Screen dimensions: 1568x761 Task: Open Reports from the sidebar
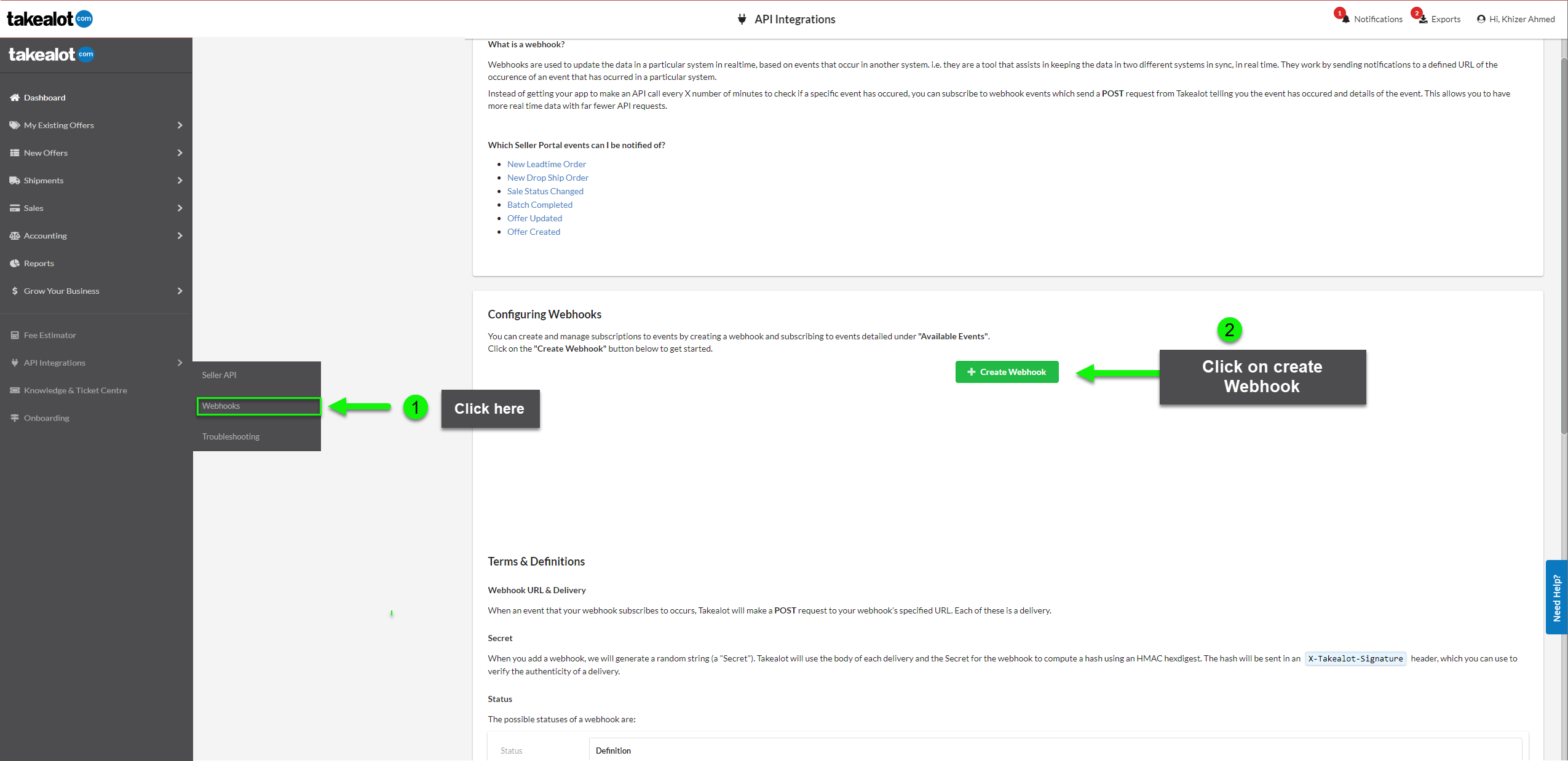[x=39, y=263]
